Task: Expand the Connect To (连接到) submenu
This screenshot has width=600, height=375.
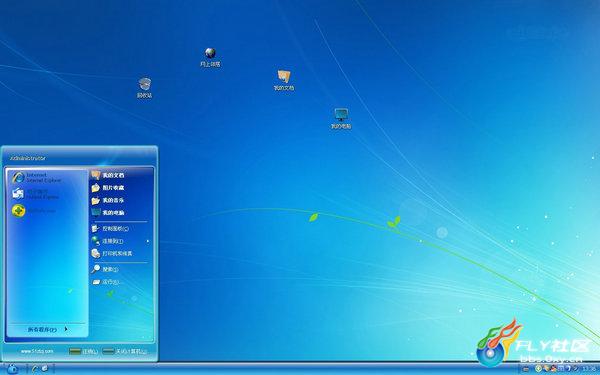Action: [120, 241]
